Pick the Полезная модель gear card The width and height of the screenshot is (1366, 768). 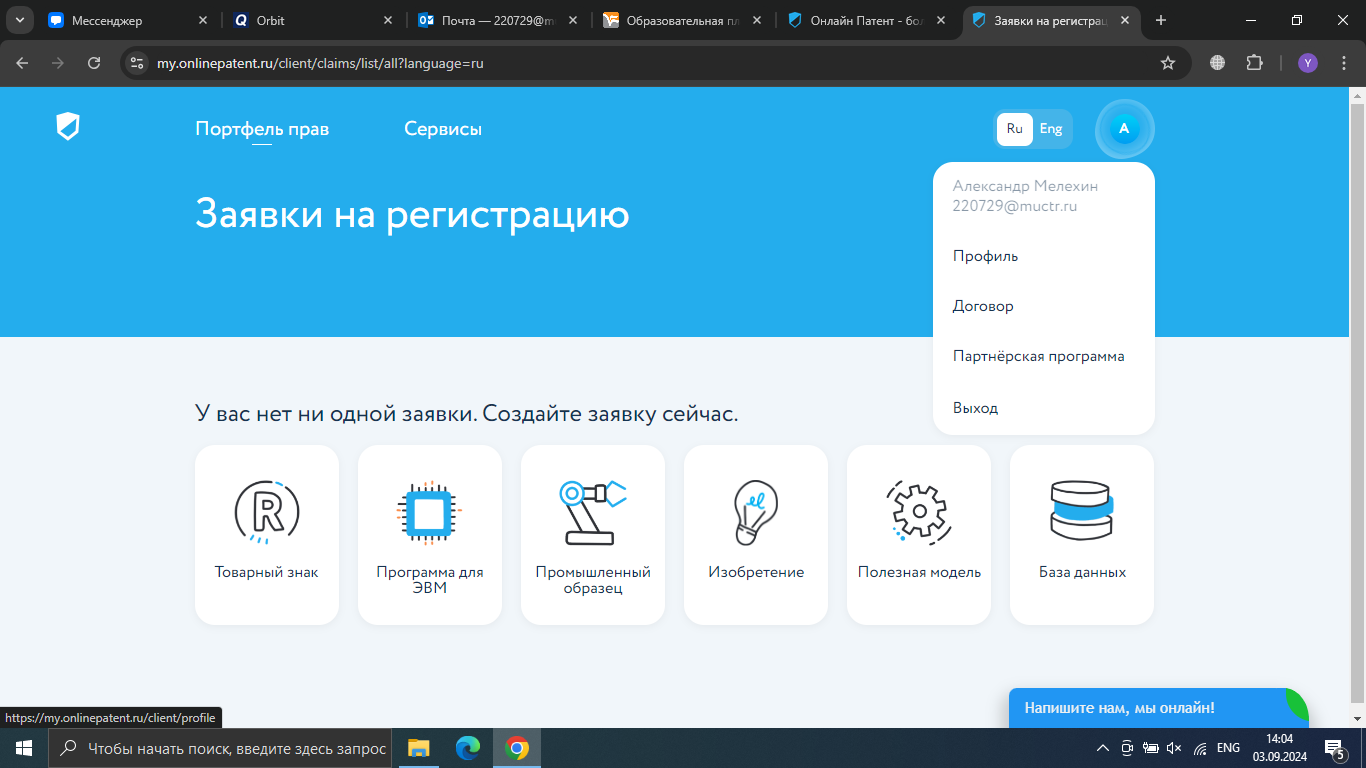(919, 535)
